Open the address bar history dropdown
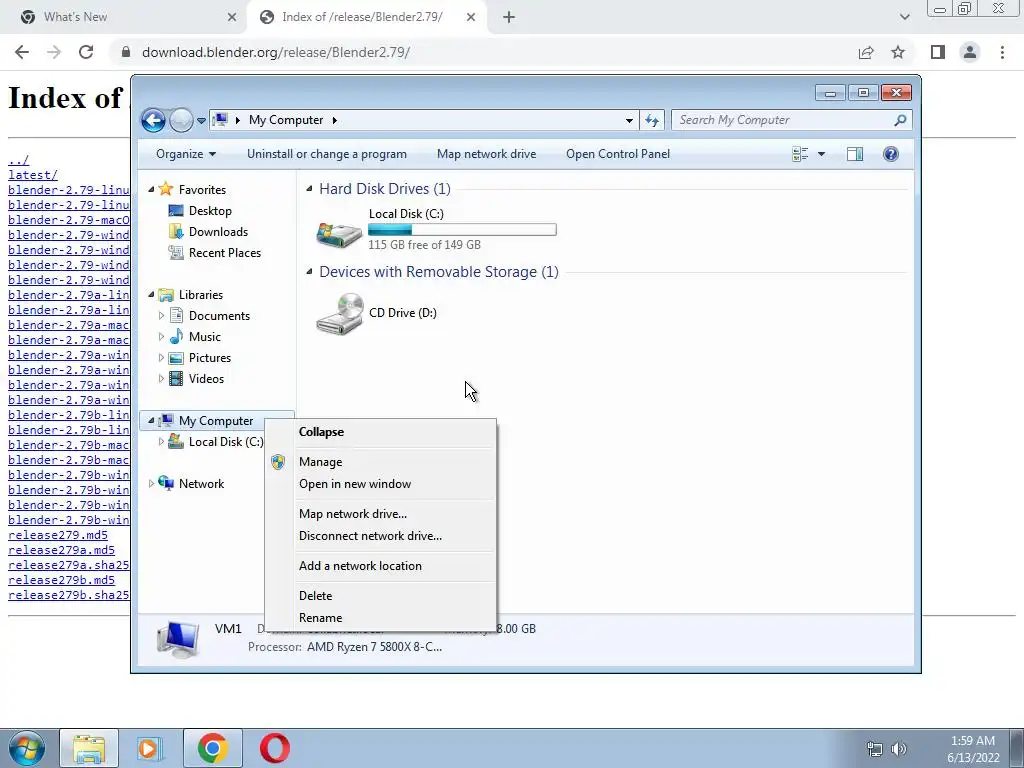The height and width of the screenshot is (768, 1024). tap(629, 120)
